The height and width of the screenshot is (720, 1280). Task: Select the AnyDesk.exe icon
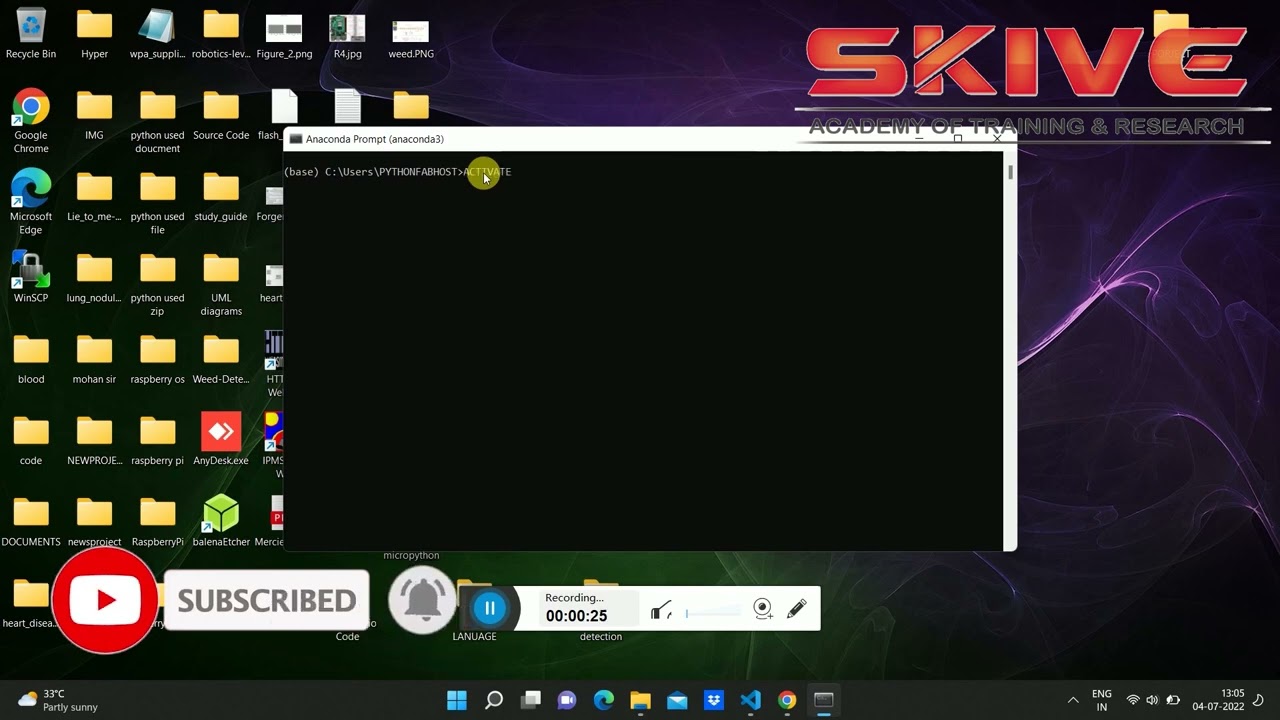coord(221,440)
